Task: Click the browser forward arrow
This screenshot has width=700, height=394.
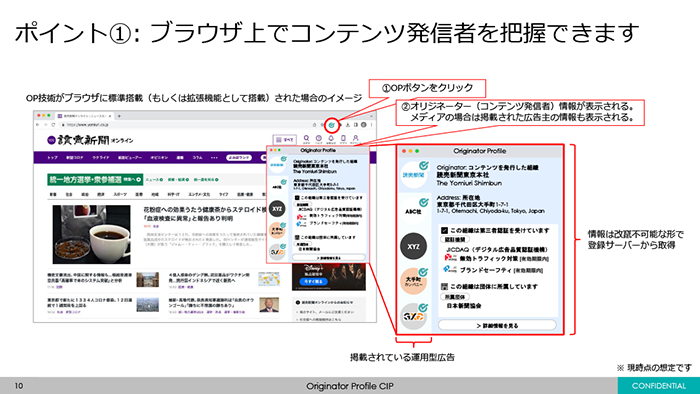Action: coord(45,124)
